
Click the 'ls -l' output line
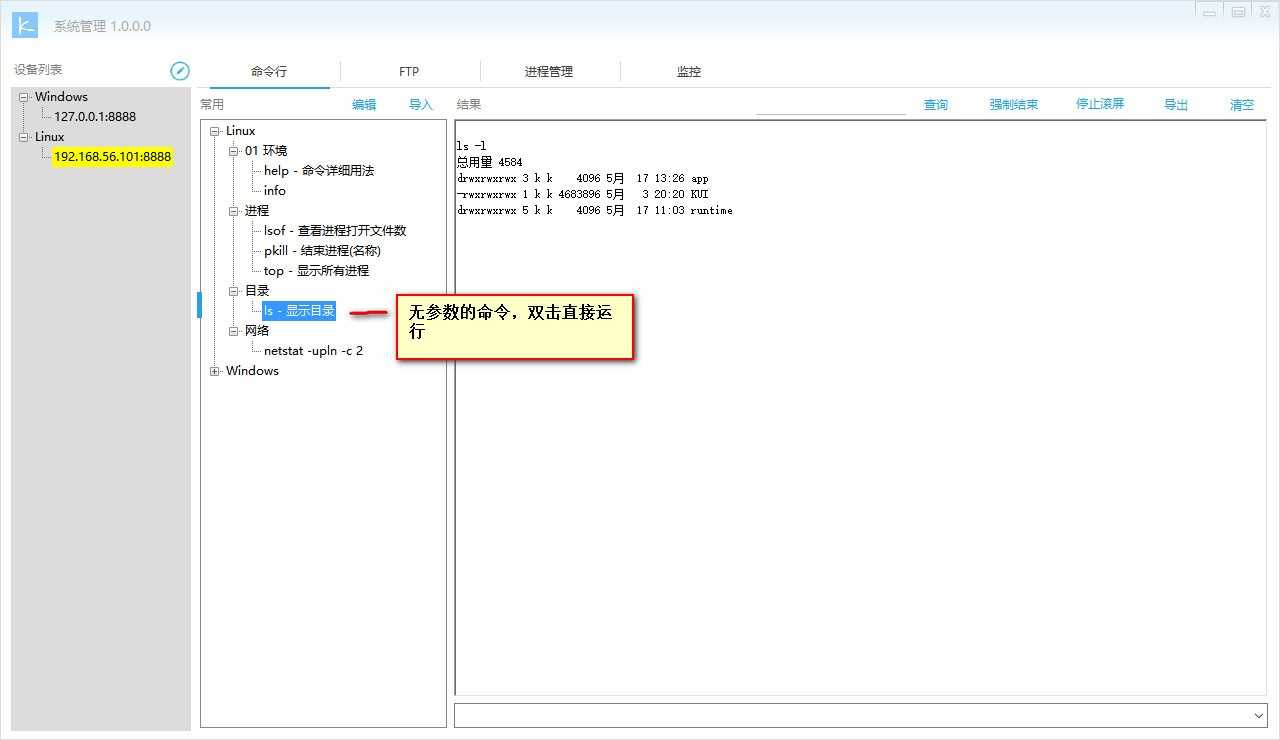tap(471, 146)
